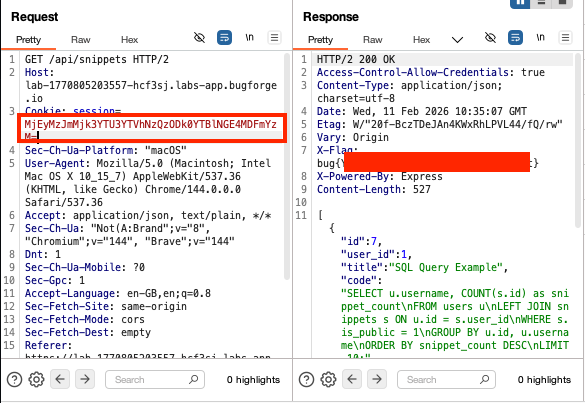Click the Content-Type response header
The height and width of the screenshot is (403, 585).
(x=410, y=92)
